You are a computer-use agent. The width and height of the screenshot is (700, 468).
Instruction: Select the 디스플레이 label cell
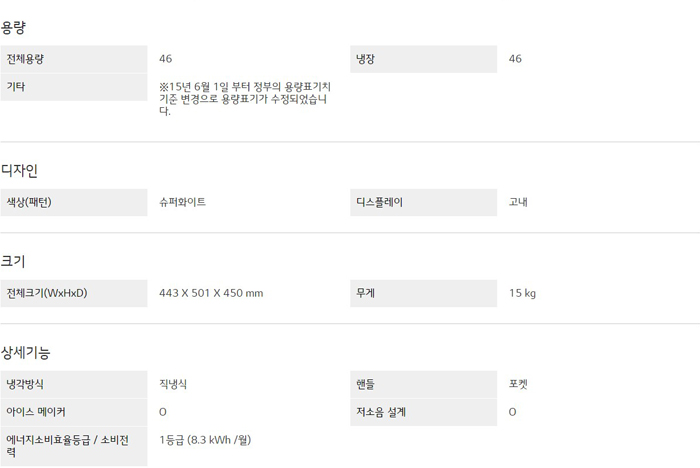point(423,202)
